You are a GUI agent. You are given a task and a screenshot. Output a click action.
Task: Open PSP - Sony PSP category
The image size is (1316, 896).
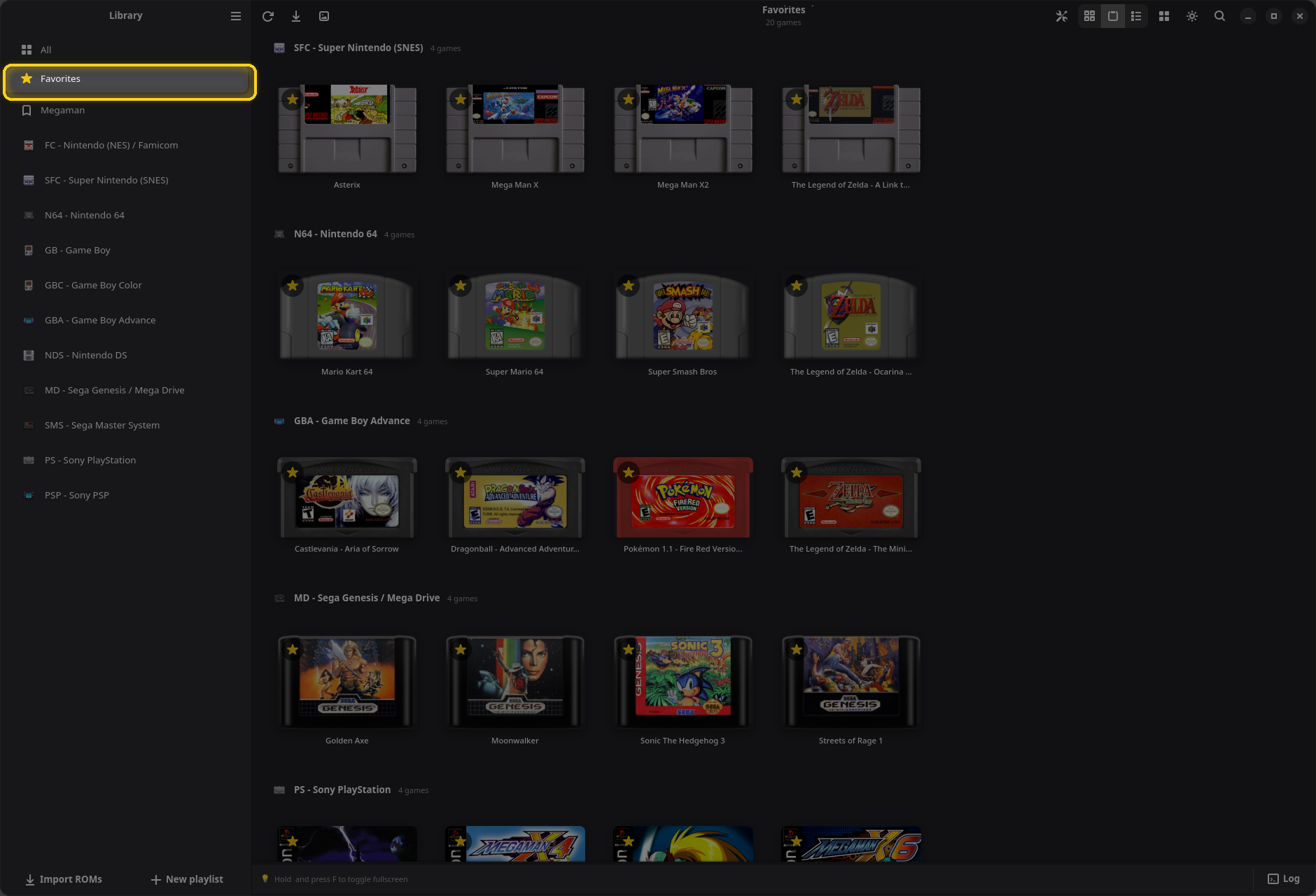point(126,495)
